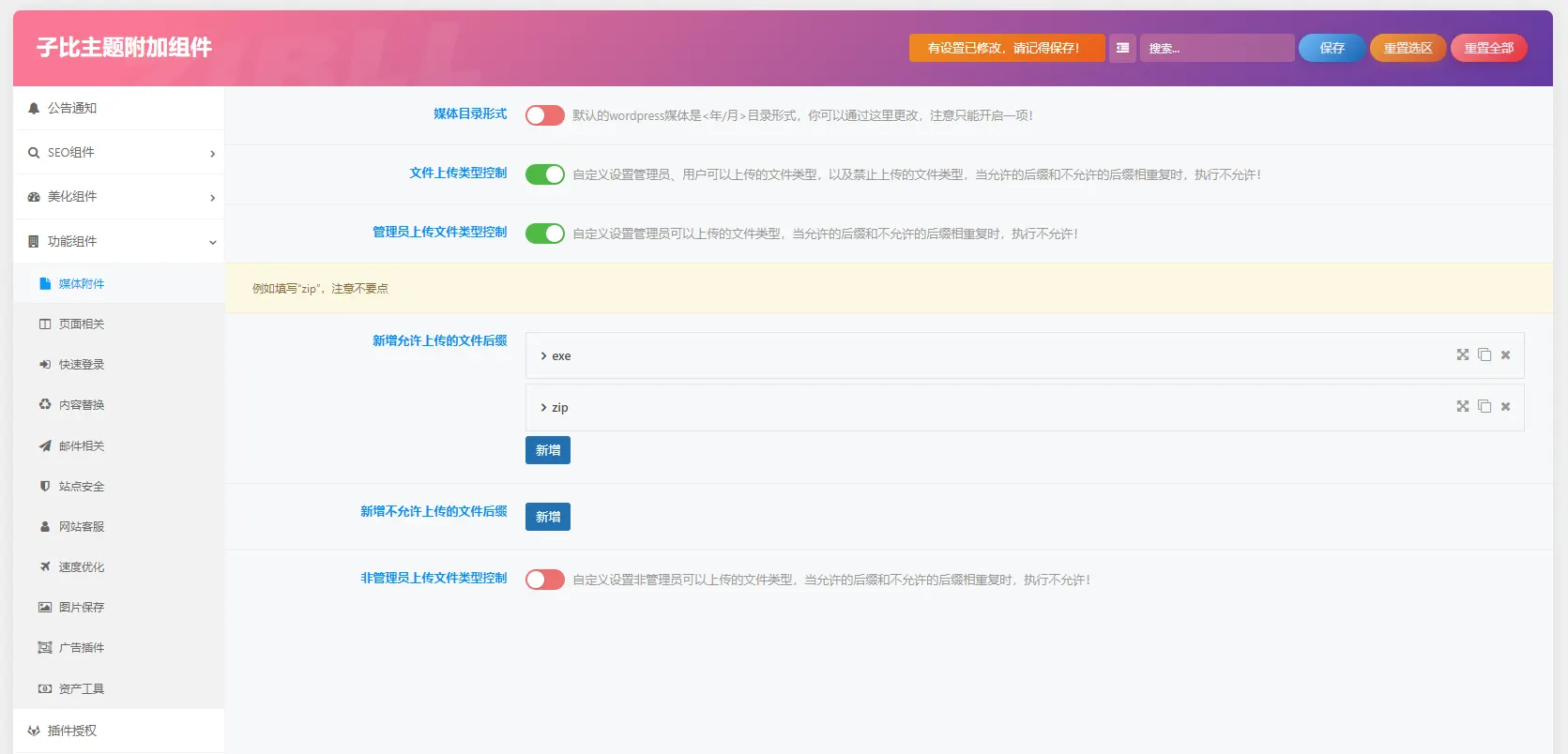Click the move handle icon on zip row

1463,407
